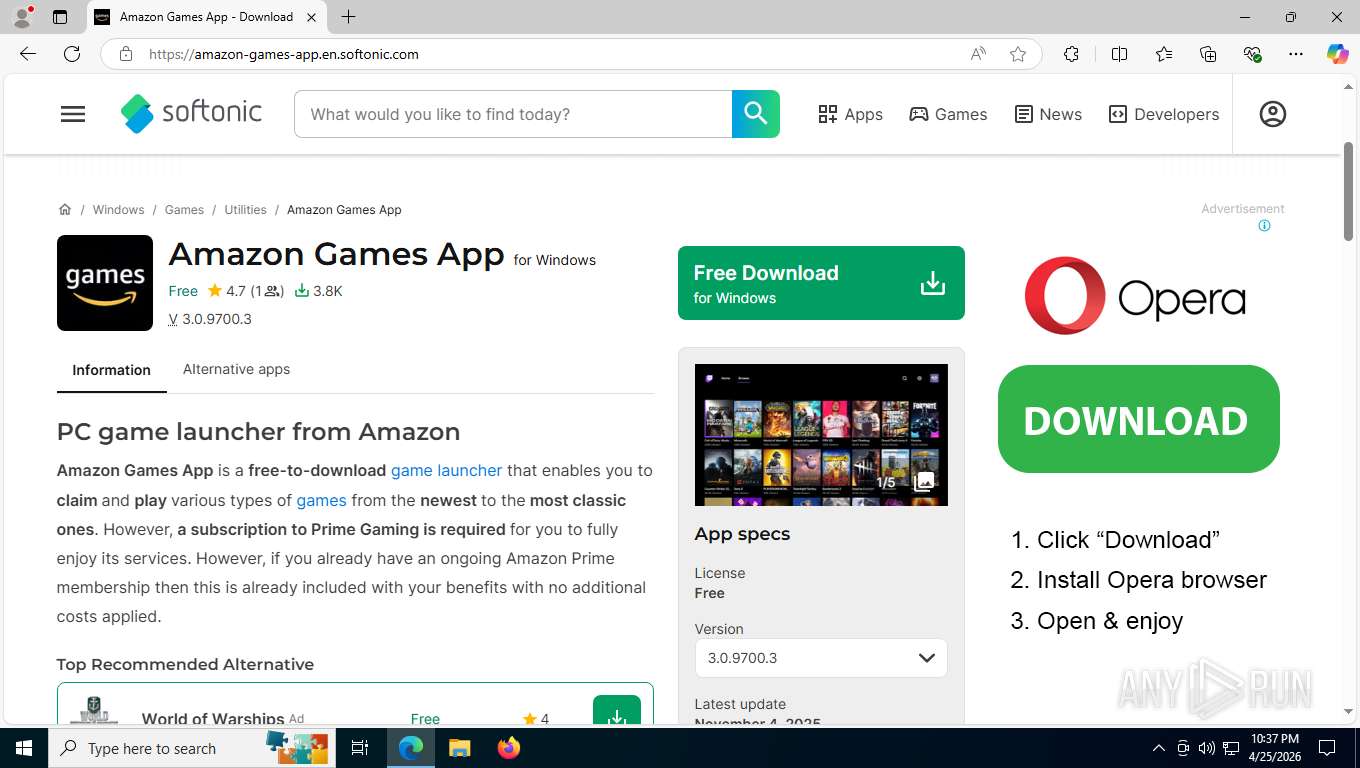Viewport: 1360px width, 768px height.
Task: Click the screenshot gallery icon
Action: (924, 482)
